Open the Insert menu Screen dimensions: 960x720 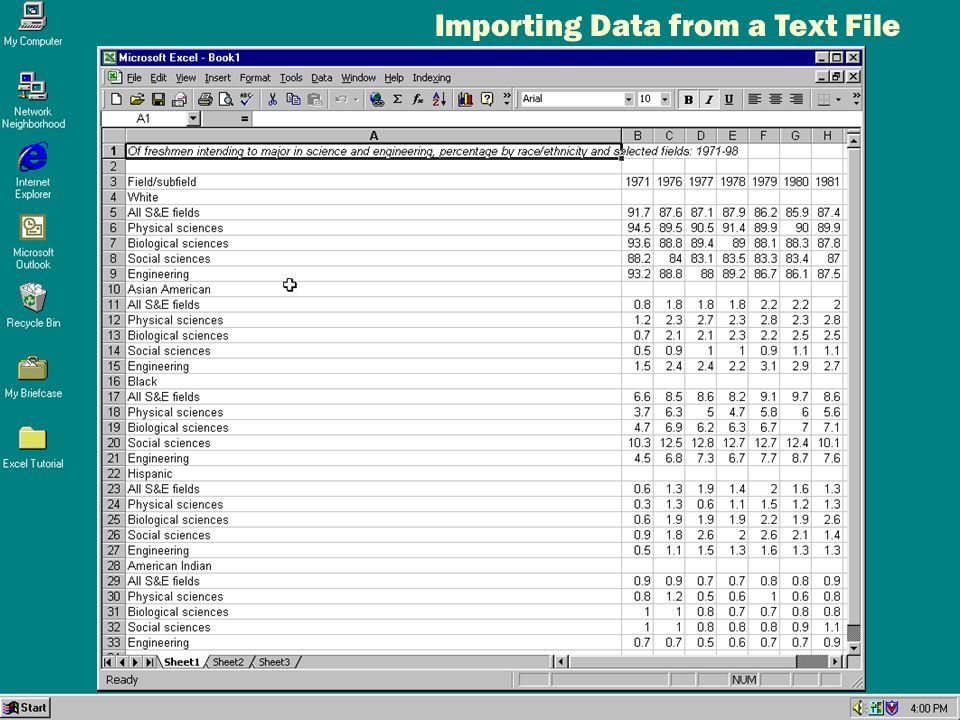[217, 78]
